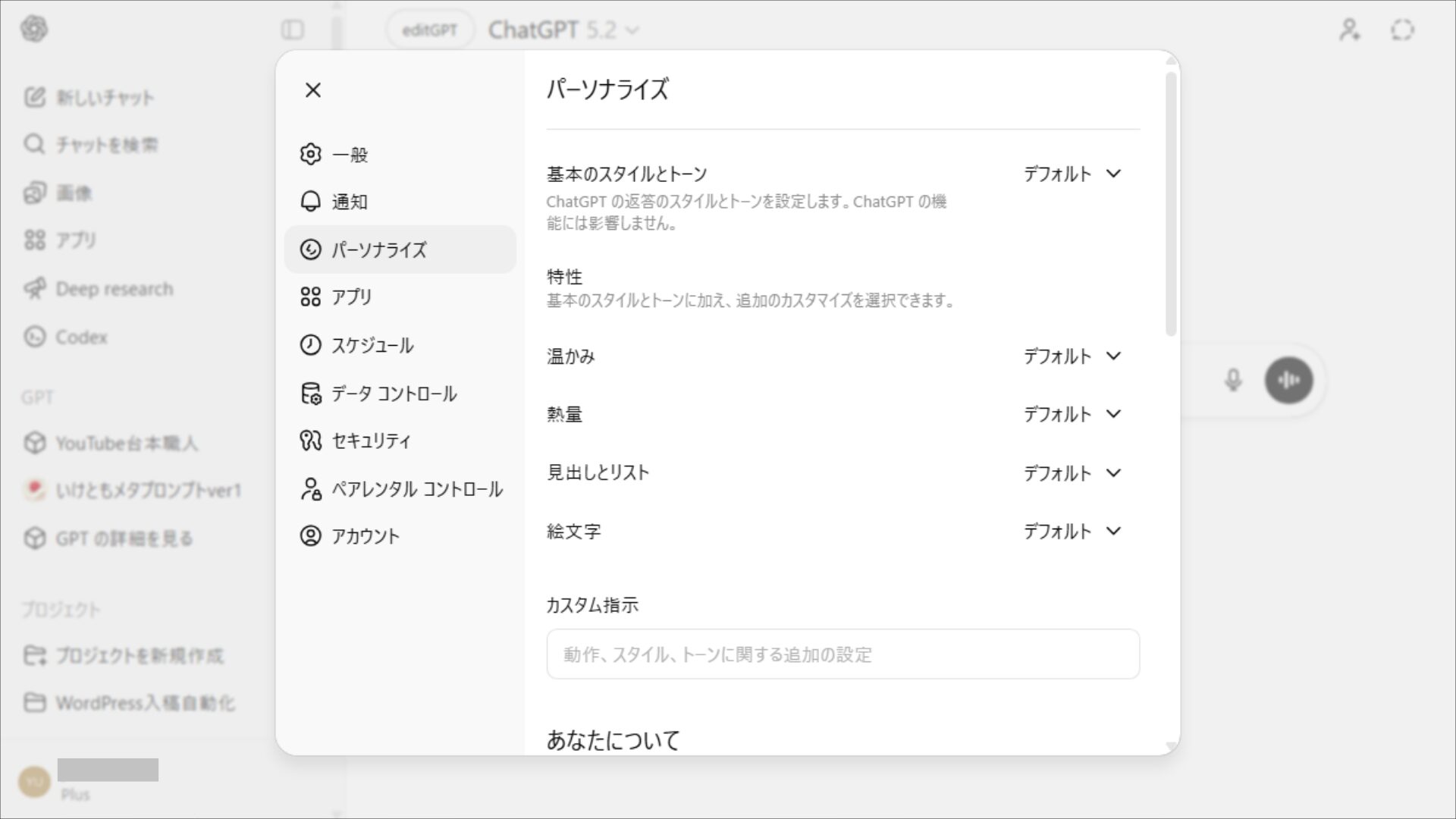Screen dimensions: 1456x819
Task: Change 見出しとリスト from デフォルト
Action: tap(1072, 472)
